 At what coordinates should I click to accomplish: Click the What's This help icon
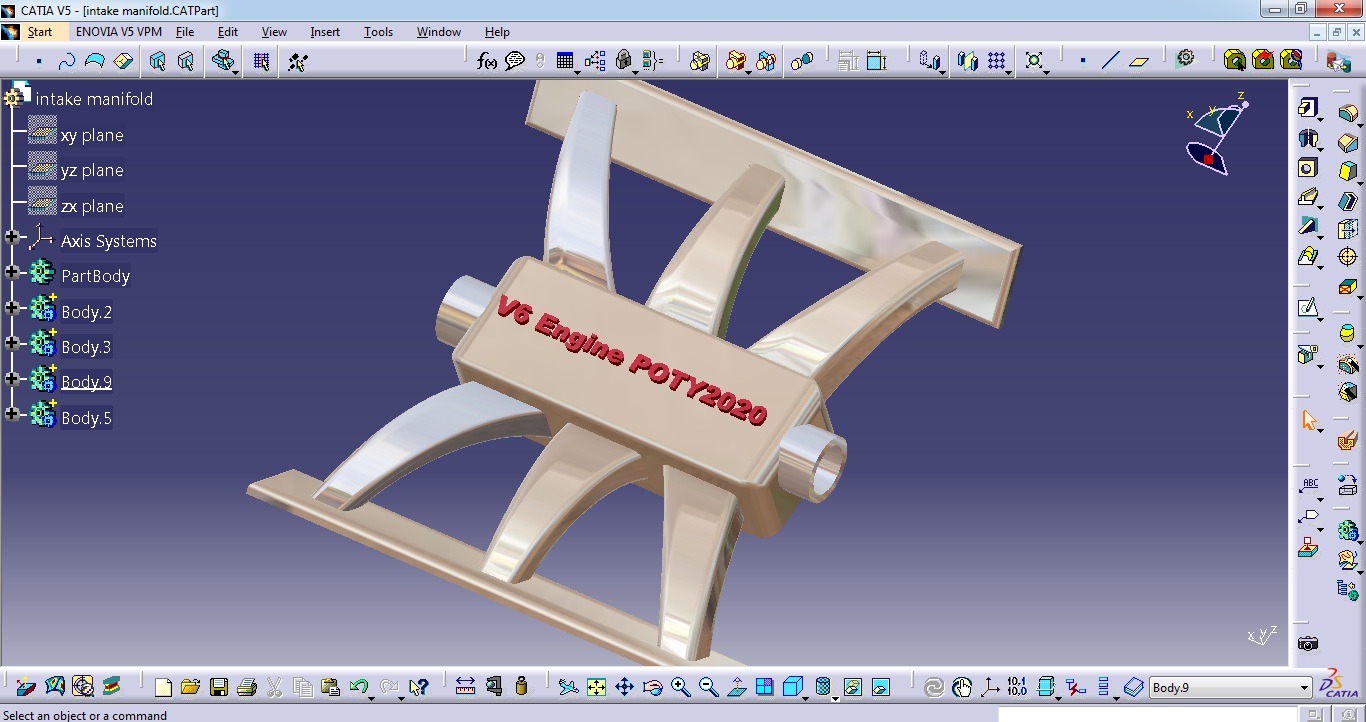[x=418, y=686]
